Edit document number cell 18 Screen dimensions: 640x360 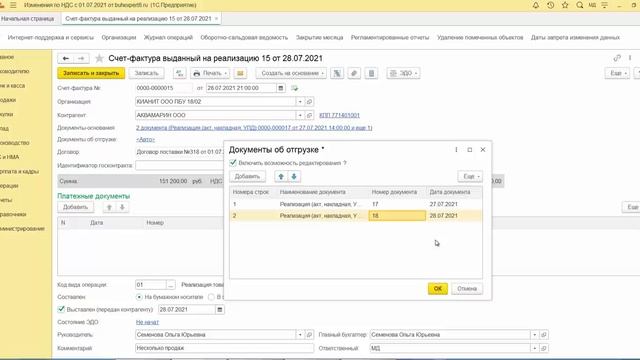click(x=397, y=216)
